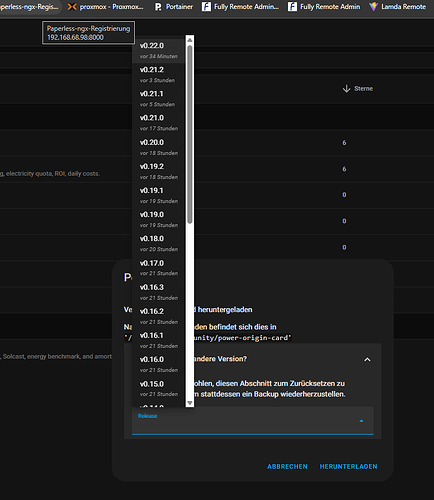Image resolution: width=434 pixels, height=500 pixels.
Task: Choose release v0.19.2
Action: 159,171
